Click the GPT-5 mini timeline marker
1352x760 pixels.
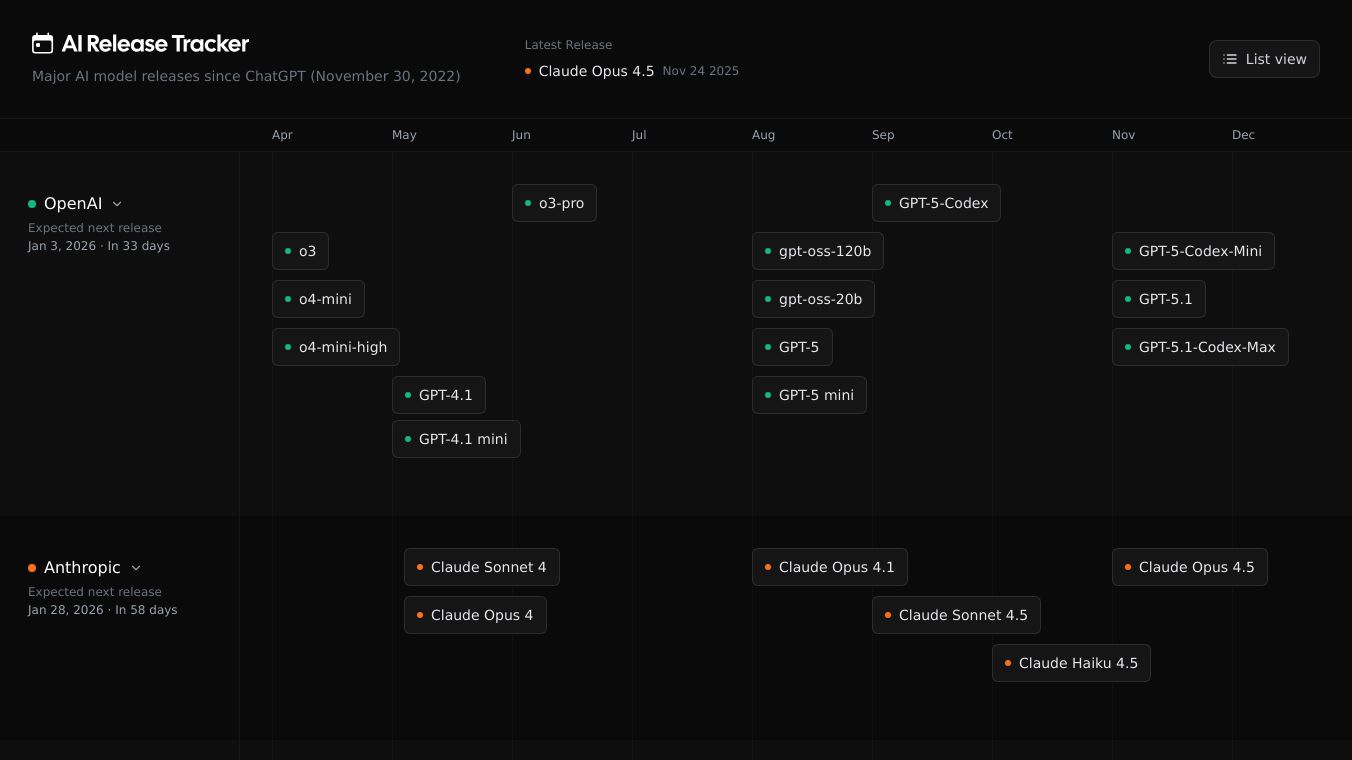pyautogui.click(x=809, y=395)
